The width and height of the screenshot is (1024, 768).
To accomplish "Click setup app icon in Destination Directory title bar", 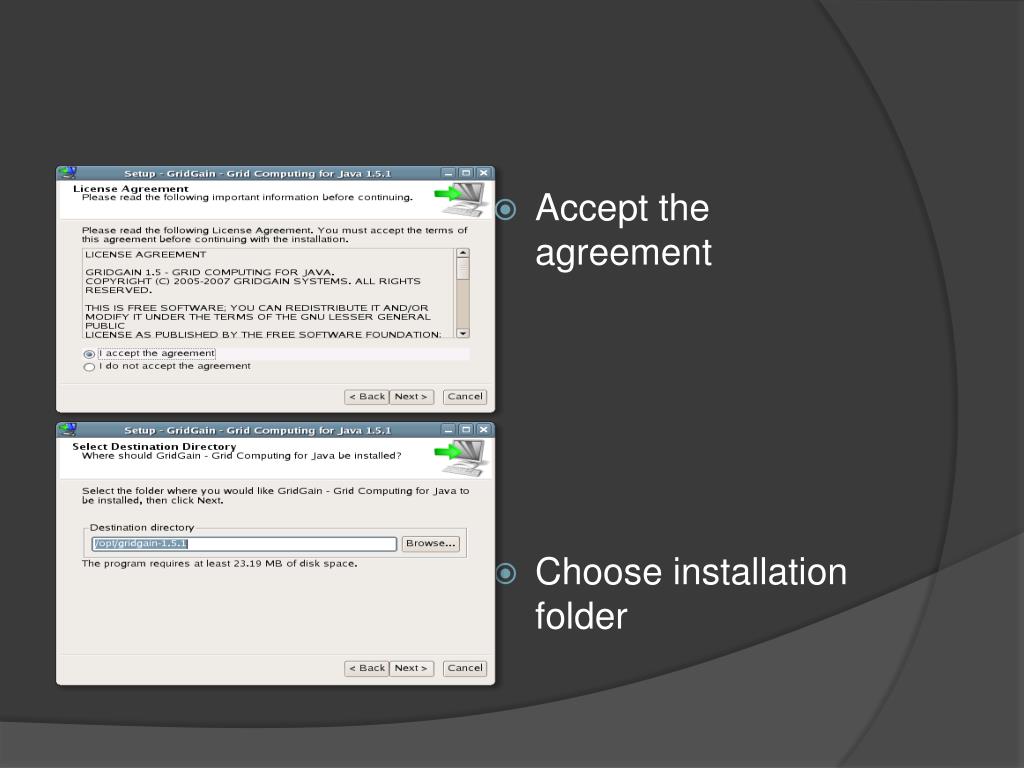I will tap(67, 430).
